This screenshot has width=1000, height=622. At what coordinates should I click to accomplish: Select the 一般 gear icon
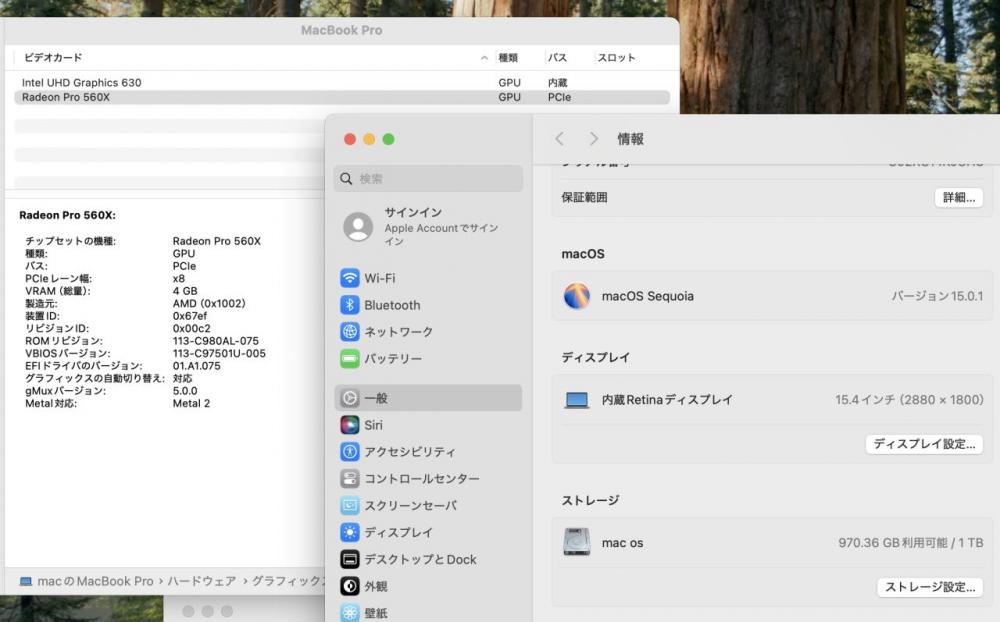pos(349,398)
